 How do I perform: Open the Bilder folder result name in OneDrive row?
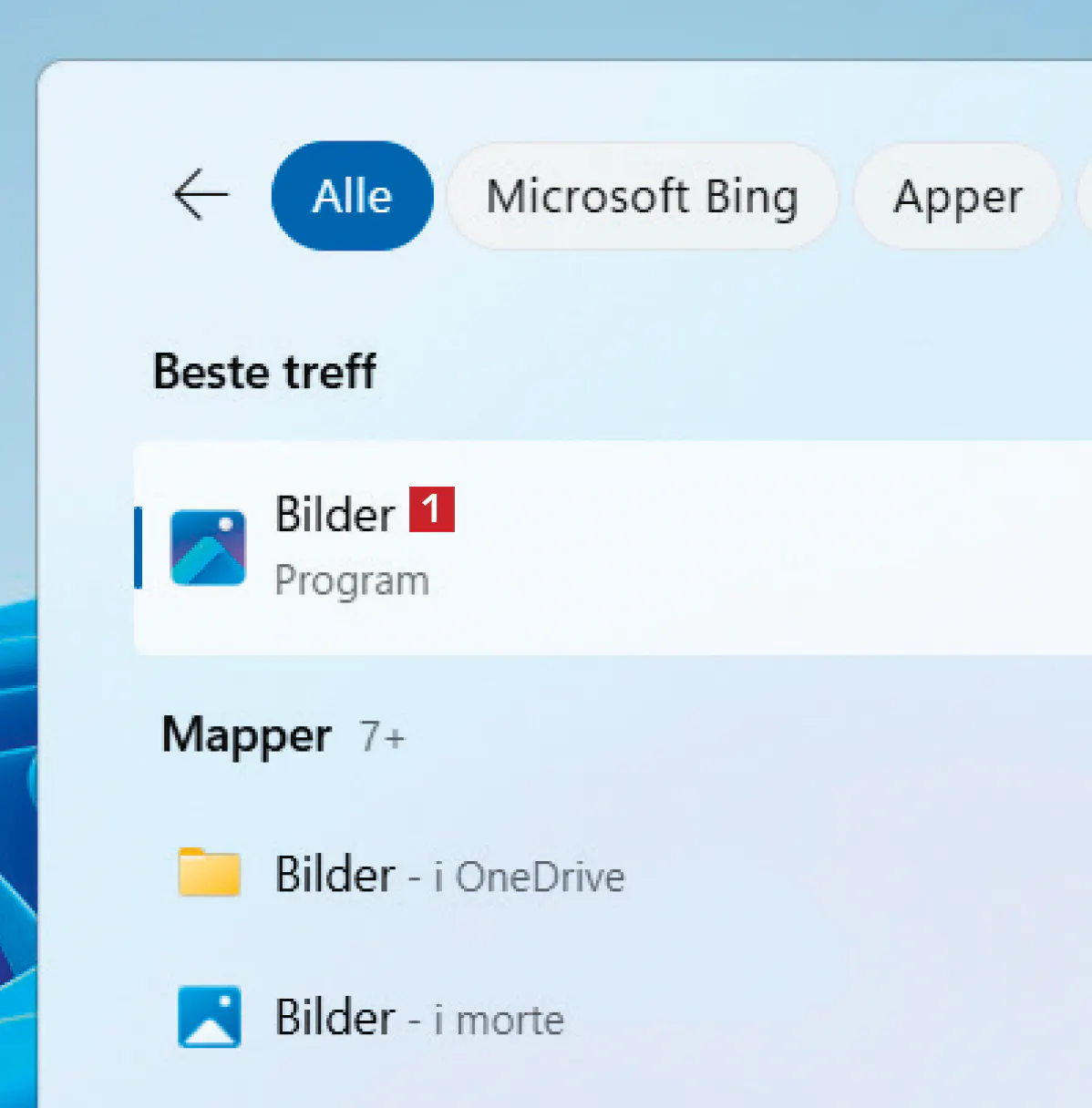pos(335,875)
